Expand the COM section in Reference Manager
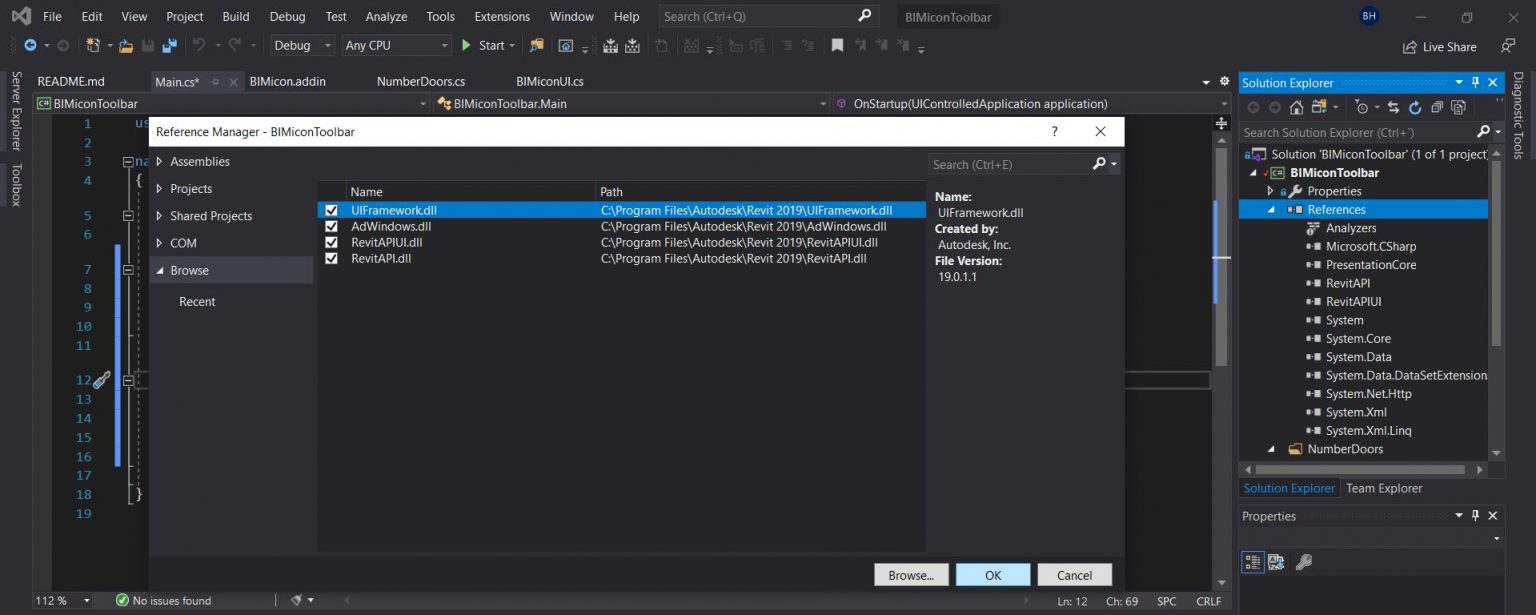The image size is (1536, 615). 162,242
